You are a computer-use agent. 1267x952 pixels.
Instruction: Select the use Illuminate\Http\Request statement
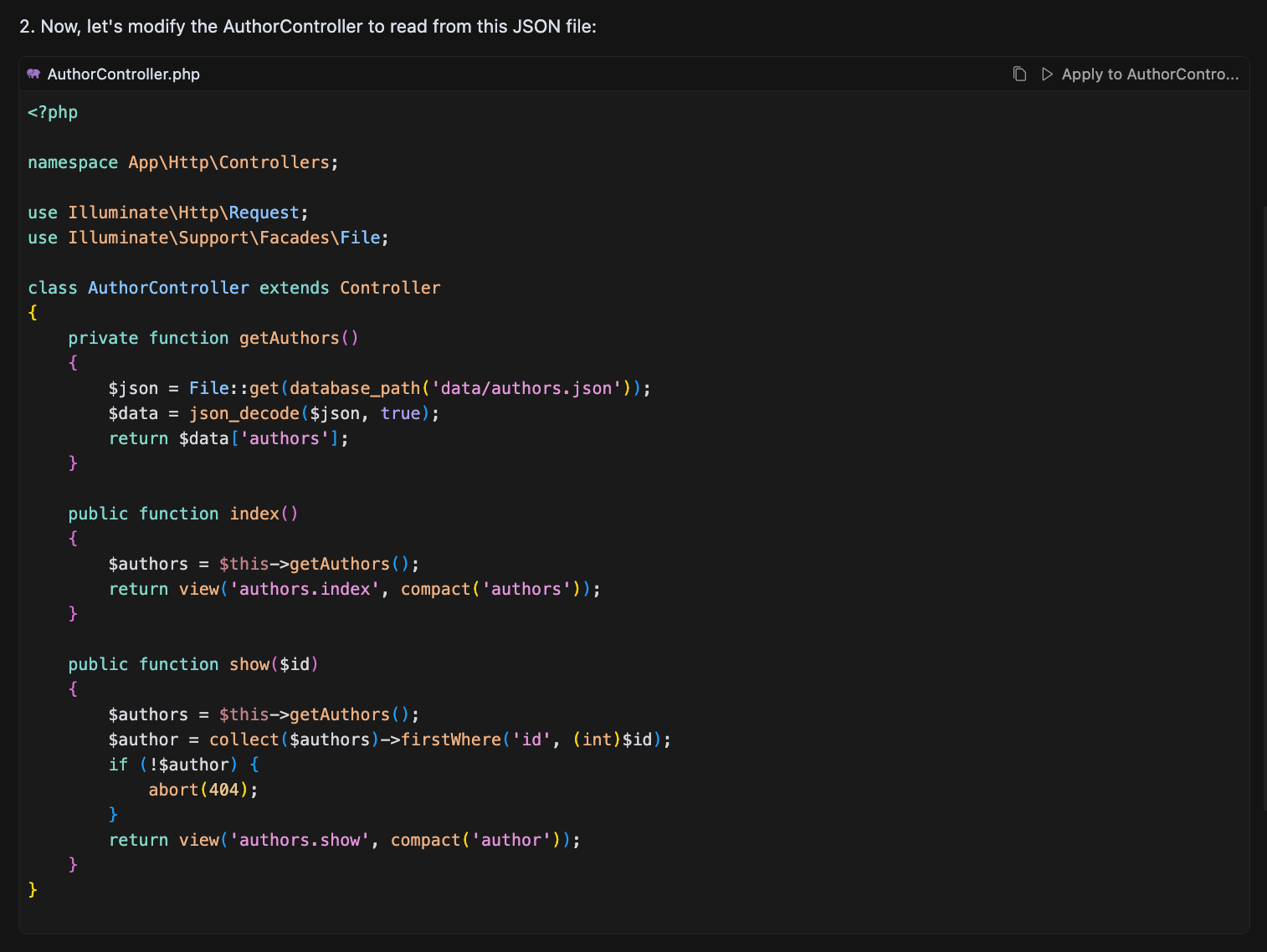click(167, 212)
